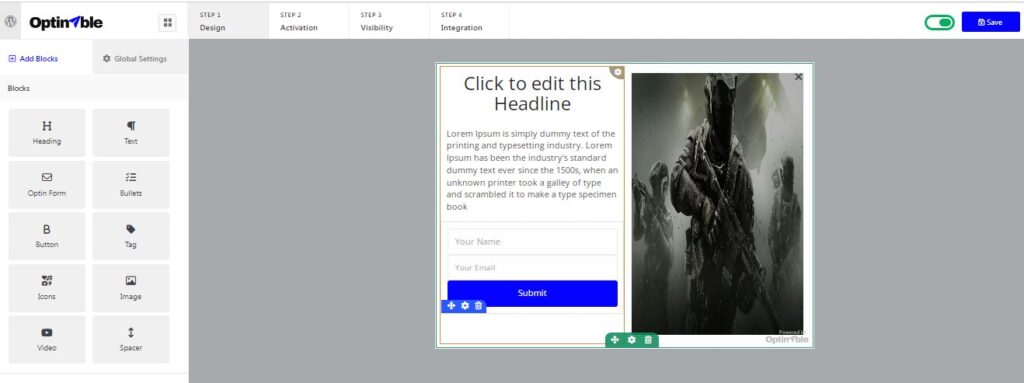Add a Button block
Viewport: 1024px width, 383px height.
point(47,236)
